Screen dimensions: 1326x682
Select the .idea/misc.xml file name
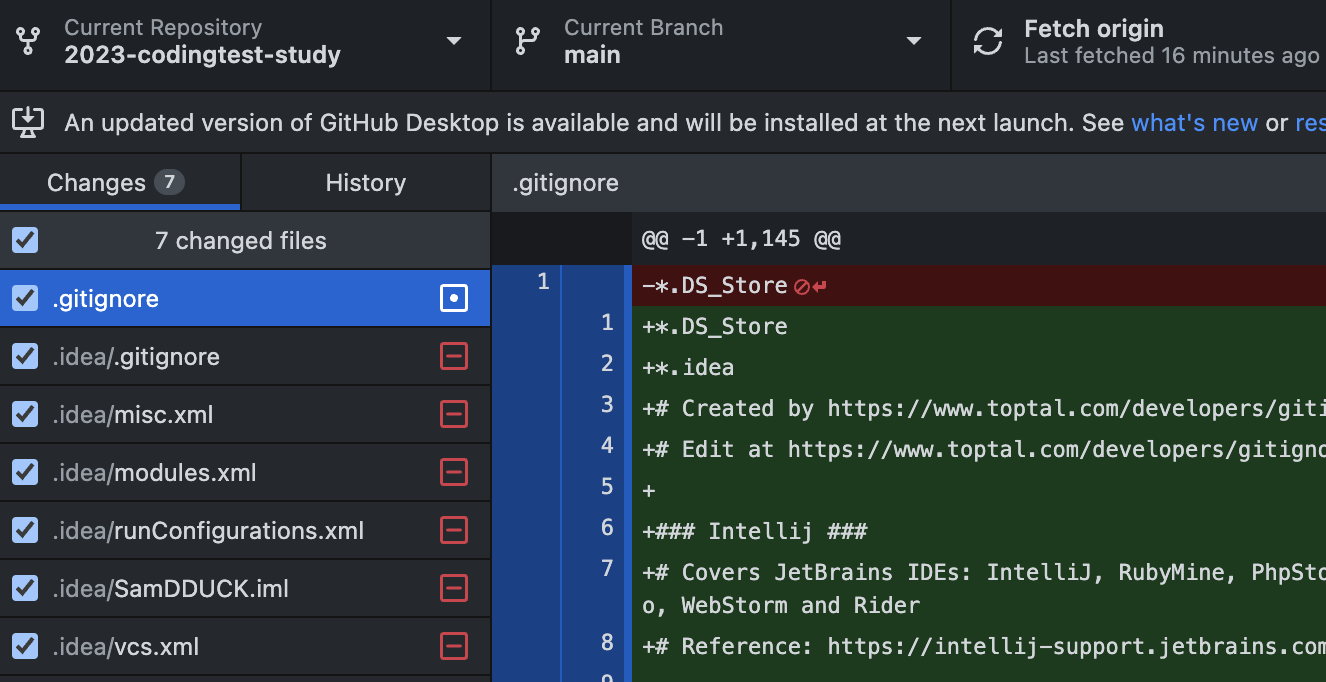coord(132,415)
